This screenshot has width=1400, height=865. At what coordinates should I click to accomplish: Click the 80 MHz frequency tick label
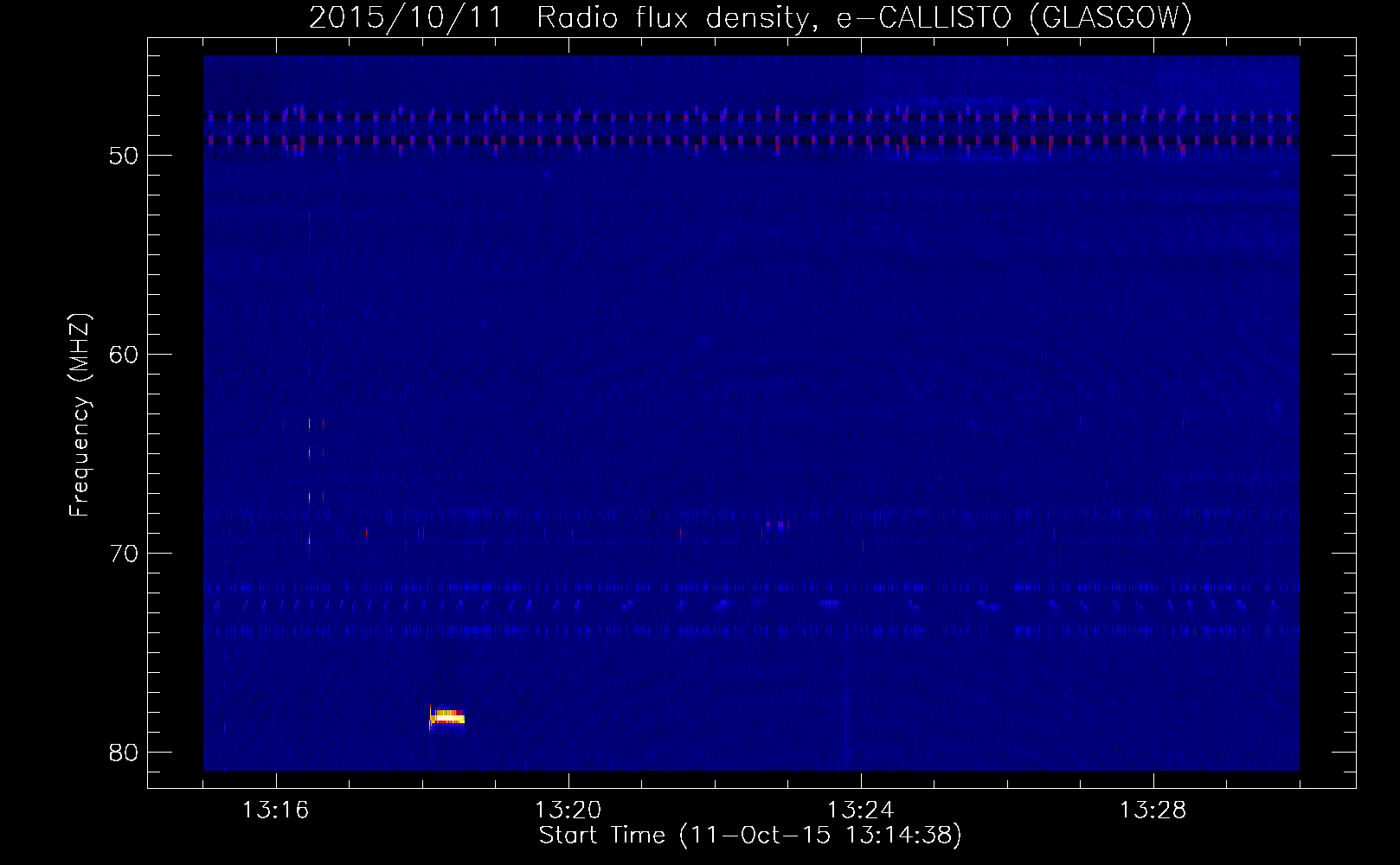click(124, 753)
